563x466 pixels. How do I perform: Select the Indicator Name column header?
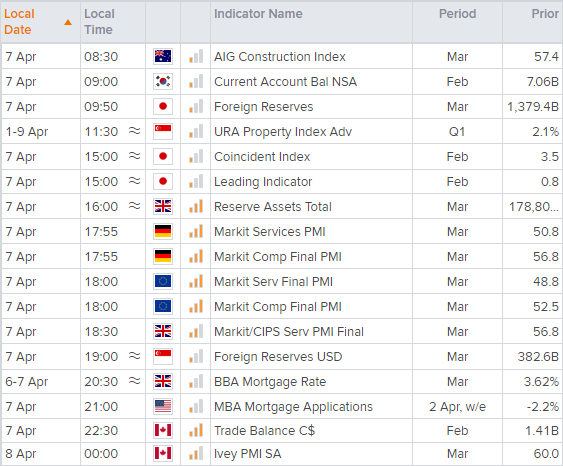[x=258, y=14]
